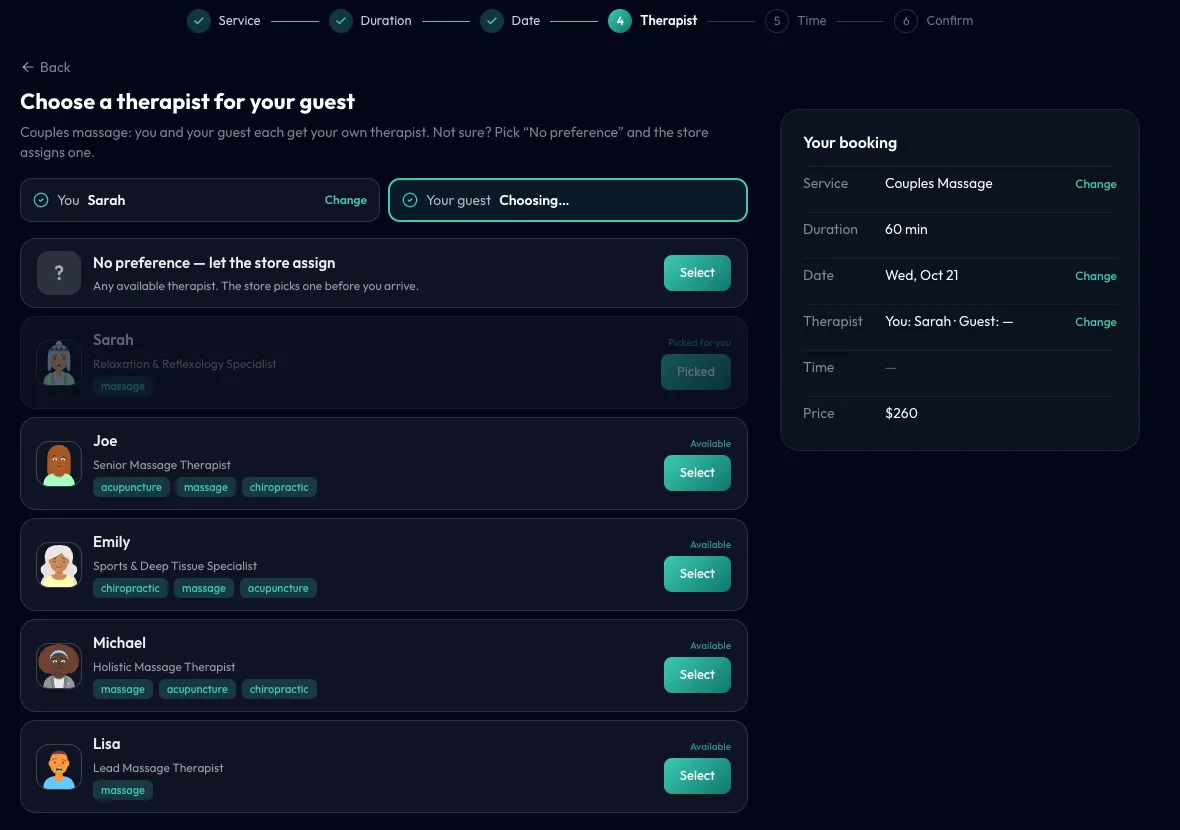Click the step 4 Therapist circle

(620, 21)
